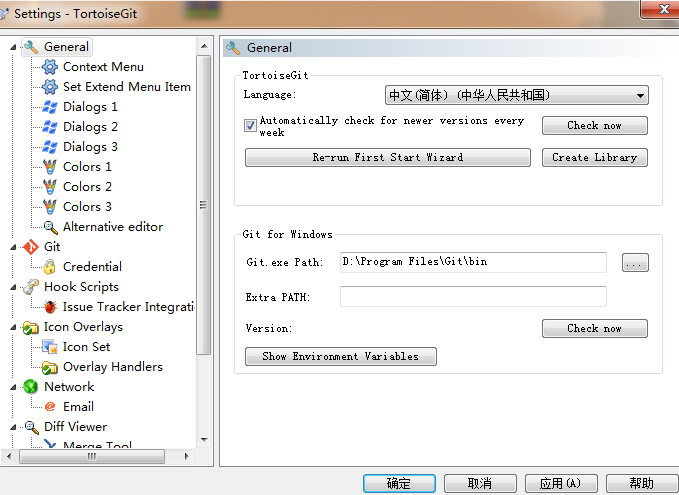Click the Overlay Handlers folder icon
Image resolution: width=679 pixels, height=495 pixels.
pos(50,367)
